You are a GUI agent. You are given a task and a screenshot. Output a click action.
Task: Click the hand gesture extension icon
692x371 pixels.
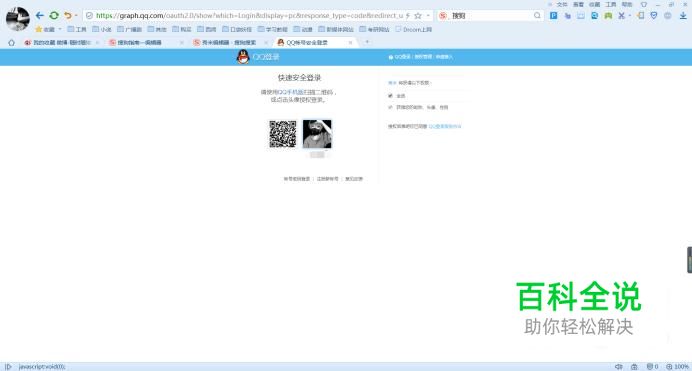click(568, 15)
